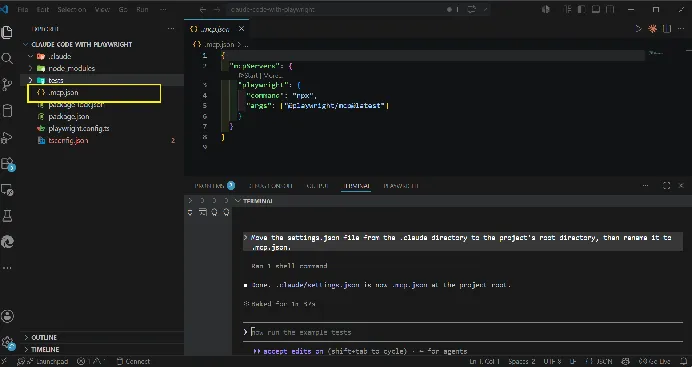Switch to the DEBUG CONSOLE panel tab
This screenshot has width=692, height=367.
[271, 186]
